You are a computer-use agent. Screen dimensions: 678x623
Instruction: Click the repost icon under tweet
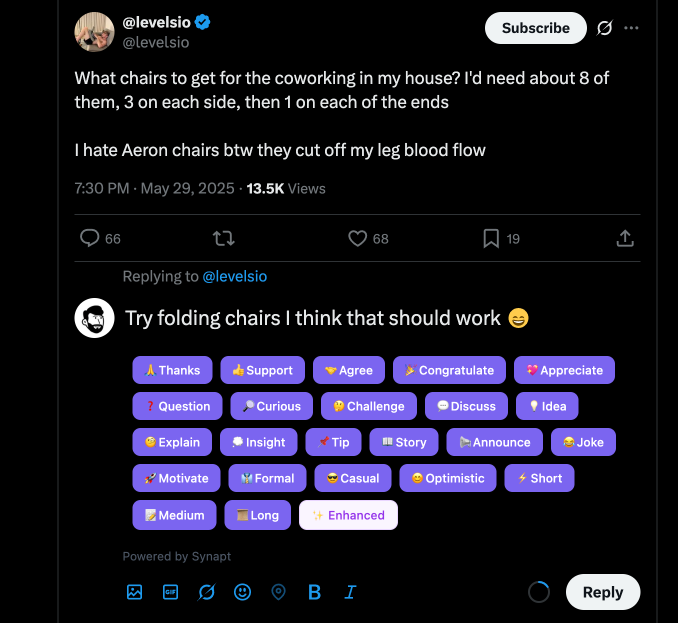tap(224, 238)
